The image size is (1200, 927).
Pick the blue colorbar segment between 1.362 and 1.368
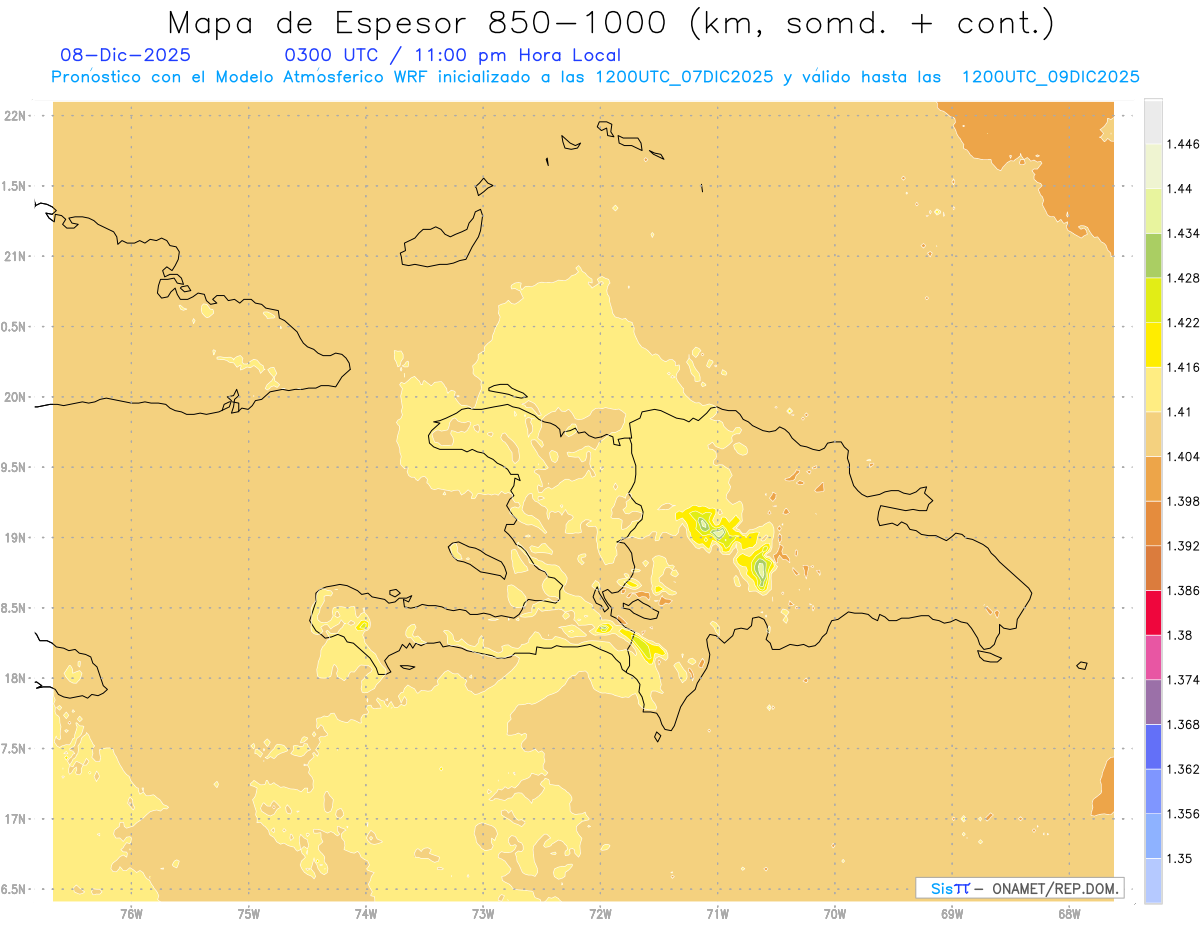1153,746
